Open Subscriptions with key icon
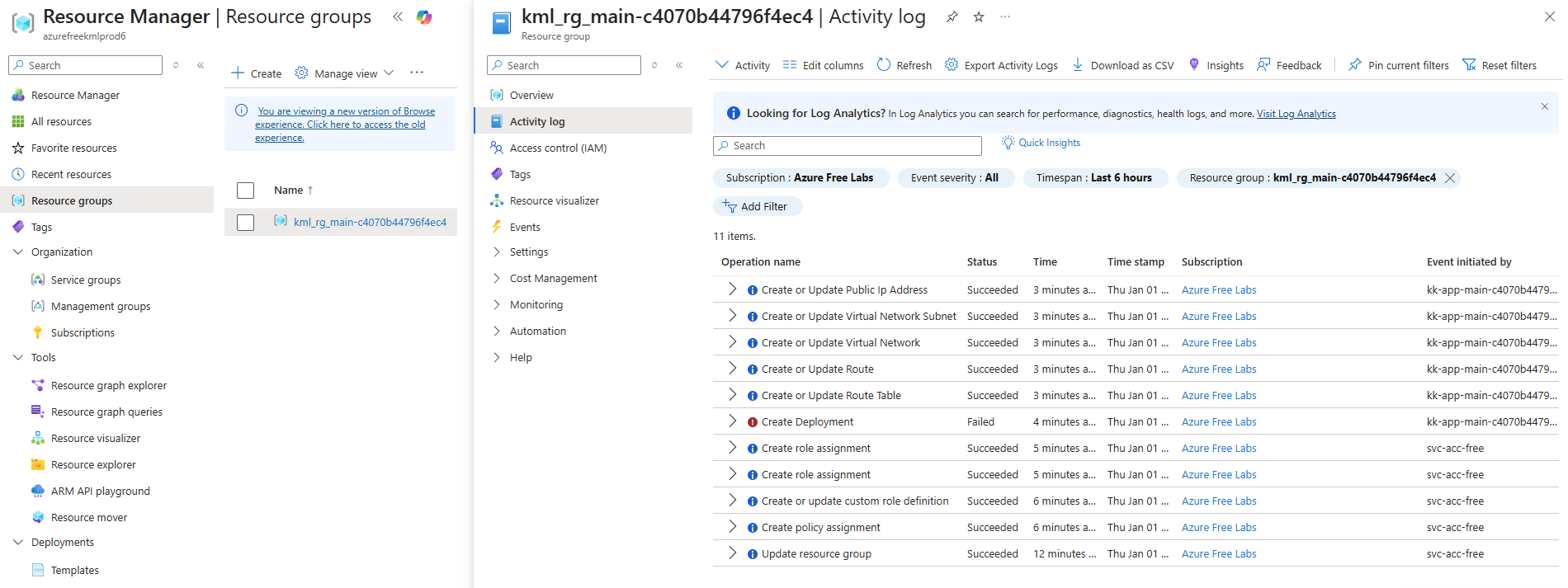The height and width of the screenshot is (588, 1568). click(83, 332)
